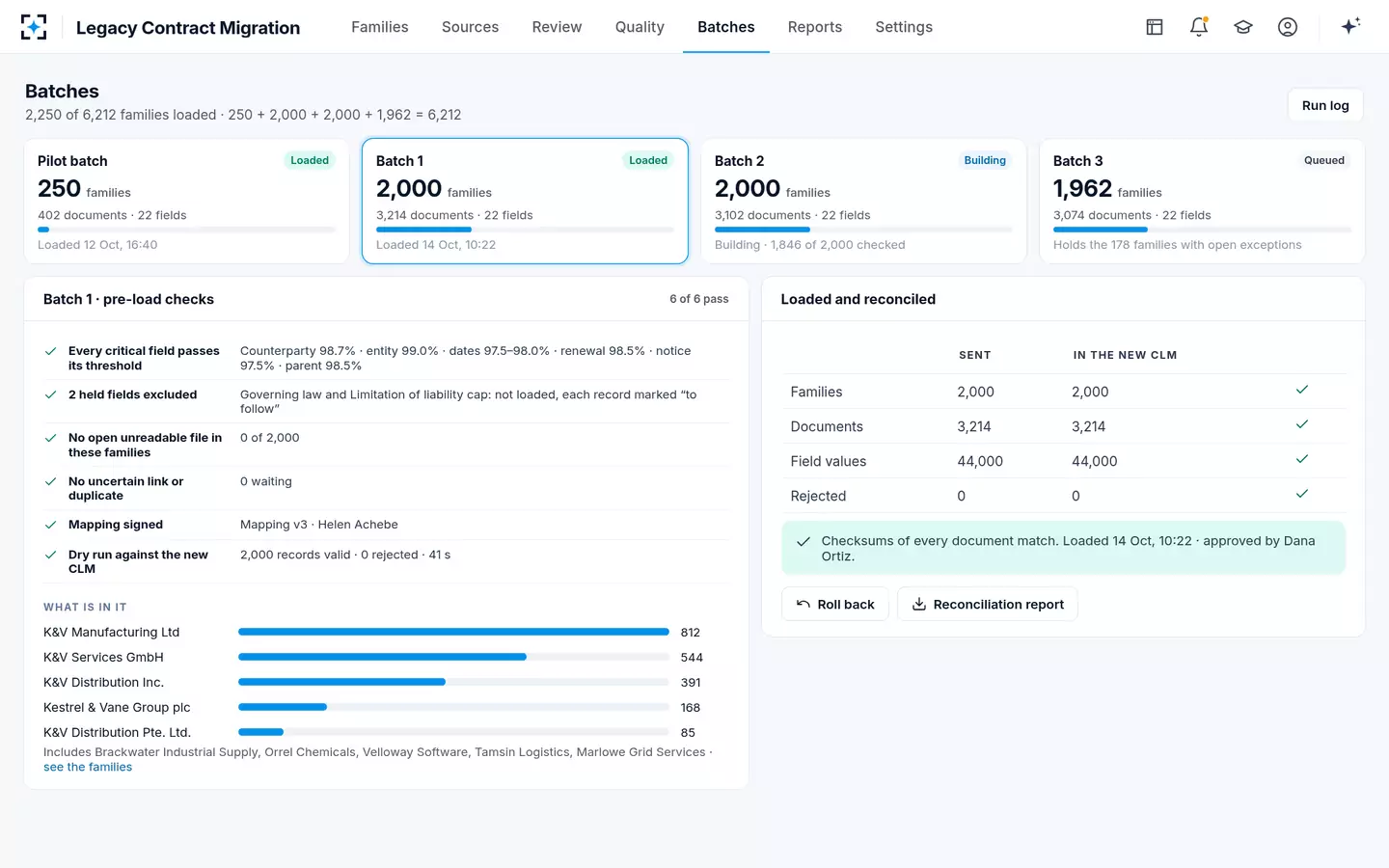The height and width of the screenshot is (868, 1389).
Task: Click the checkmark beside 2 held fields excluded
Action: point(51,394)
